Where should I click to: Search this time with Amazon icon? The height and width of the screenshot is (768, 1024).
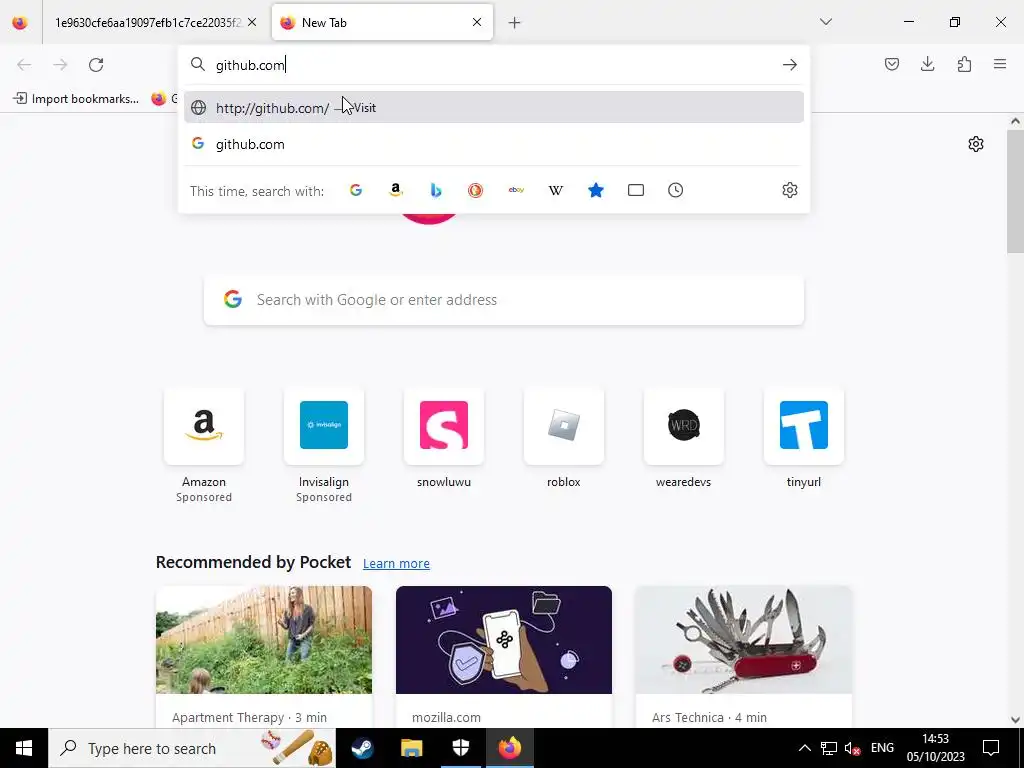click(396, 190)
